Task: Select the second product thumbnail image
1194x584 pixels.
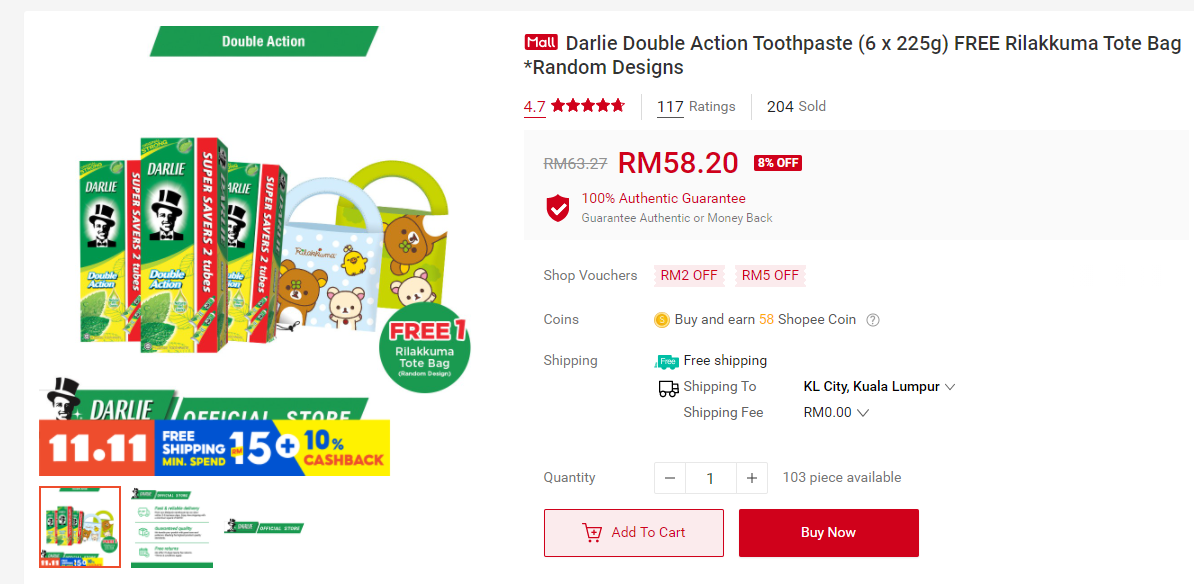Action: point(172,527)
